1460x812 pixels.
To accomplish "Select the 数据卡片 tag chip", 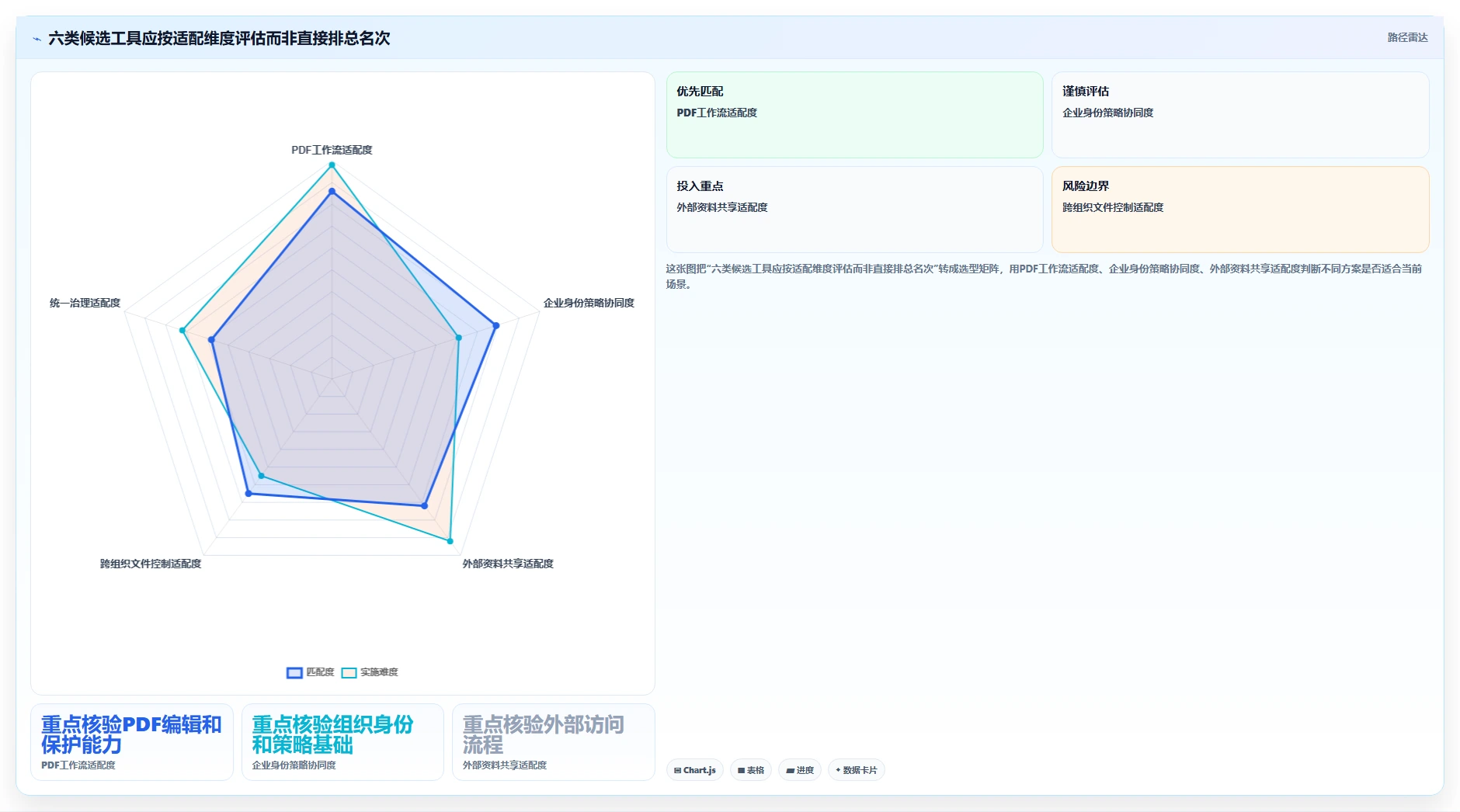I will (857, 770).
